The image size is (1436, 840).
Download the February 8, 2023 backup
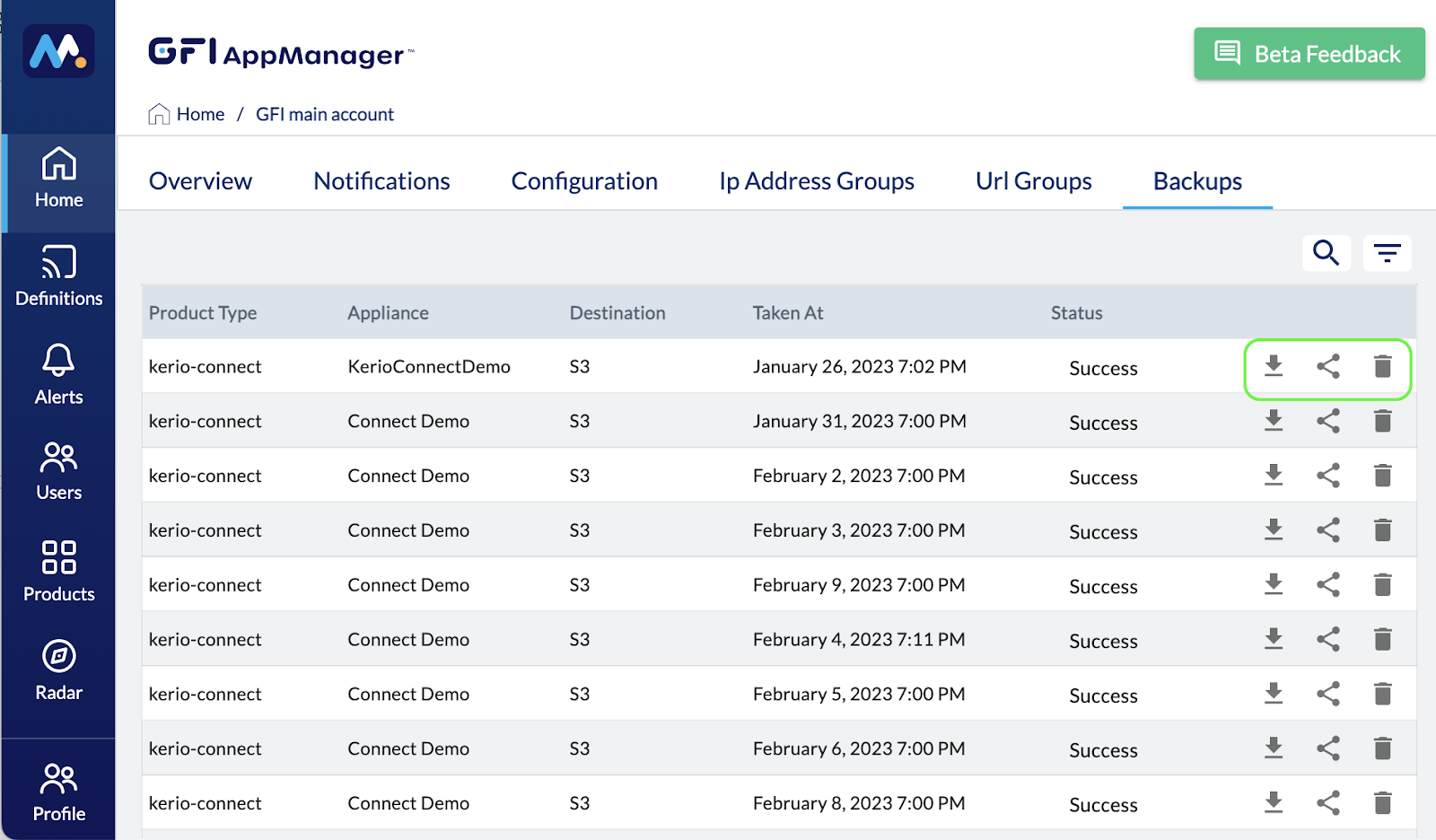[x=1274, y=803]
